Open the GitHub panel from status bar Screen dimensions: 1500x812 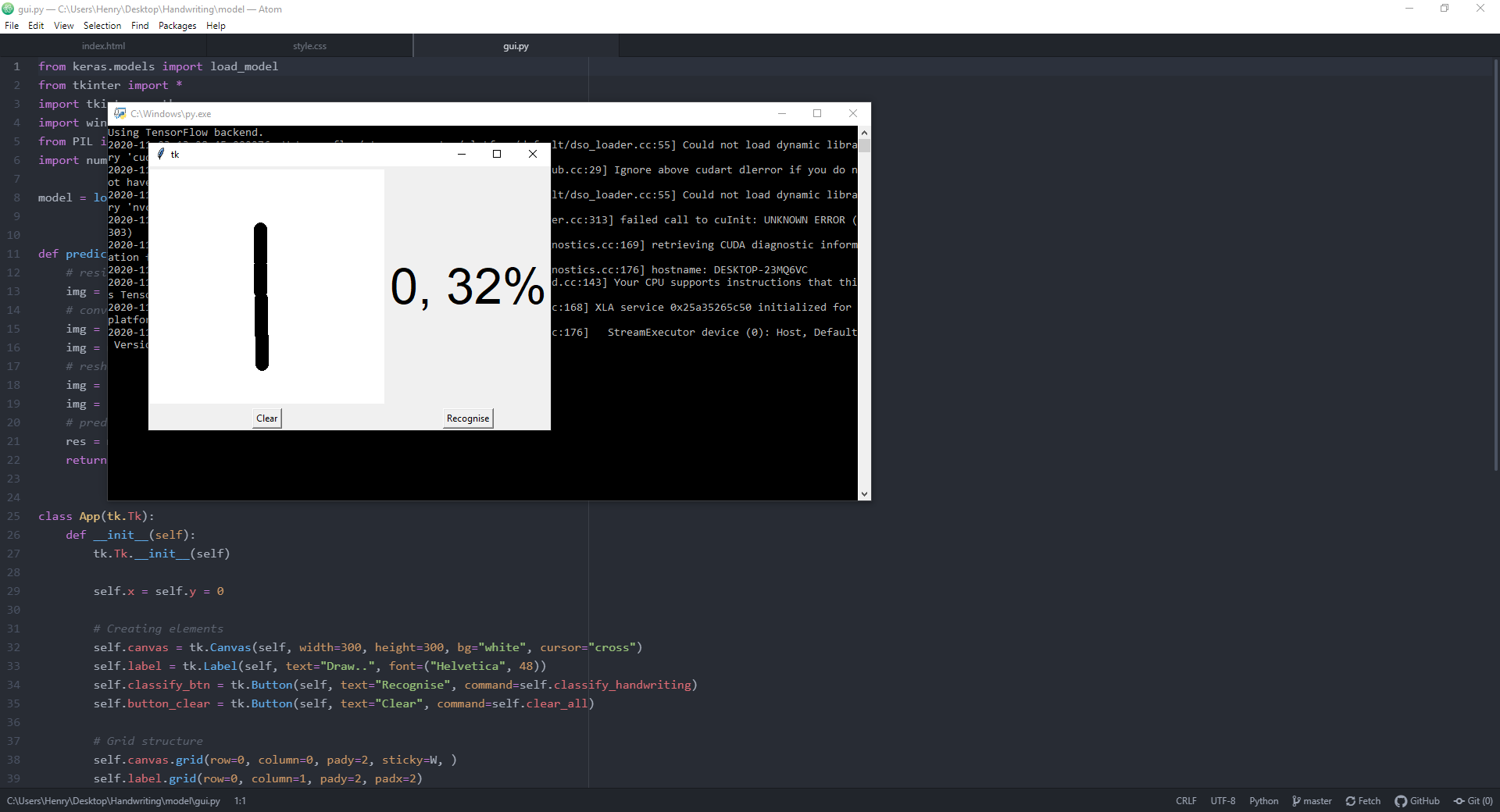(1417, 801)
